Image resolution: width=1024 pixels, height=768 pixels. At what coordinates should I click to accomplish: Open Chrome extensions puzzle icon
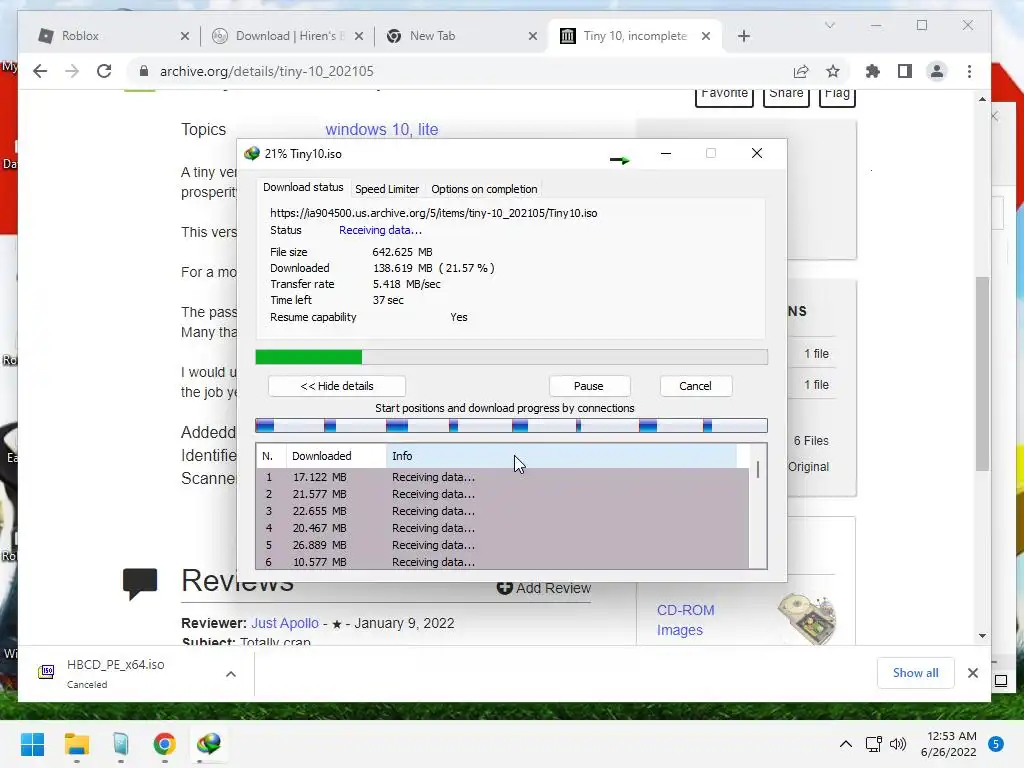coord(872,71)
